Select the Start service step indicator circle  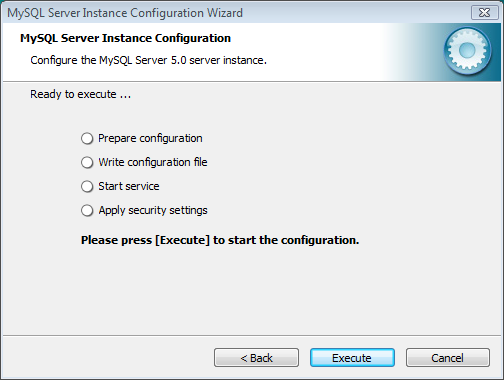point(87,186)
